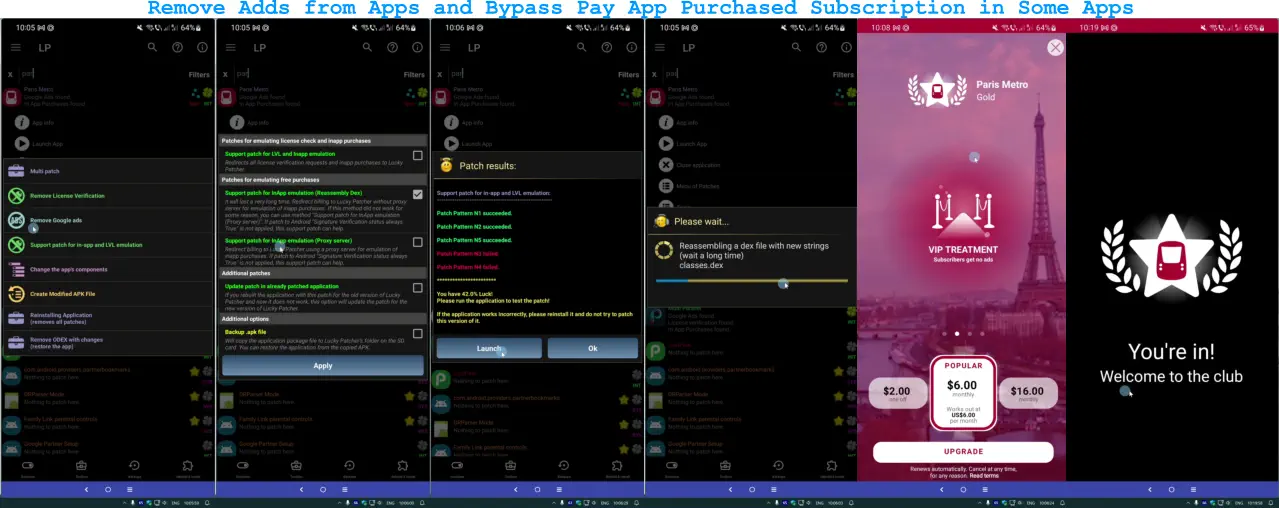Choose Remove License Verification
This screenshot has height=508, width=1279.
coord(109,196)
